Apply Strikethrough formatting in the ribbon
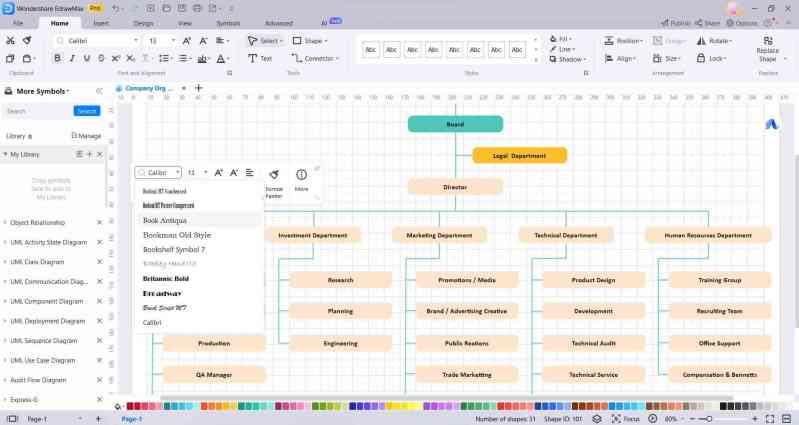Viewport: 799px width, 425px height. pyautogui.click(x=101, y=59)
